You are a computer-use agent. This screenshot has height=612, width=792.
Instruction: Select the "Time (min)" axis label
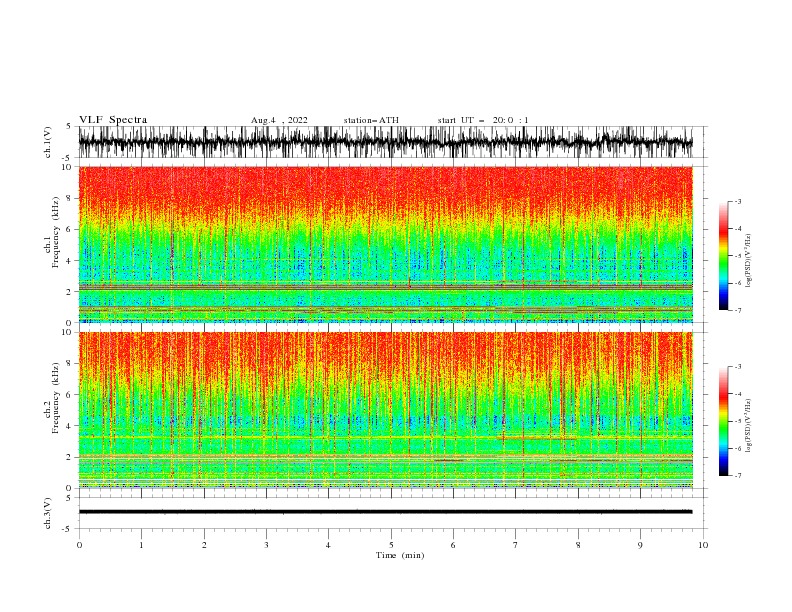click(400, 555)
